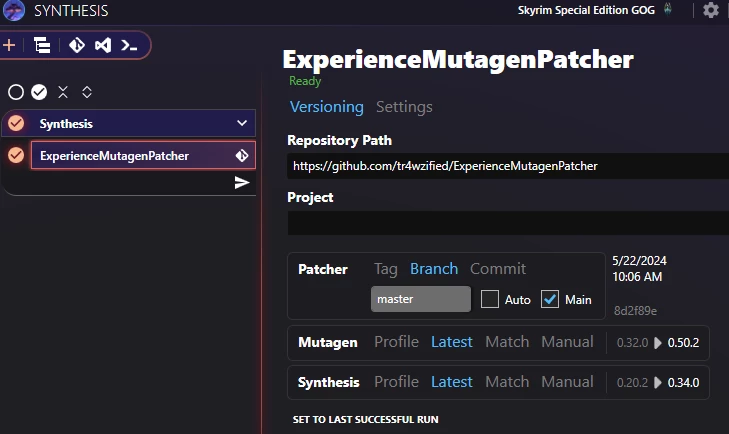Click the commit hash 8d2f89e
The image size is (729, 434).
pos(635,311)
